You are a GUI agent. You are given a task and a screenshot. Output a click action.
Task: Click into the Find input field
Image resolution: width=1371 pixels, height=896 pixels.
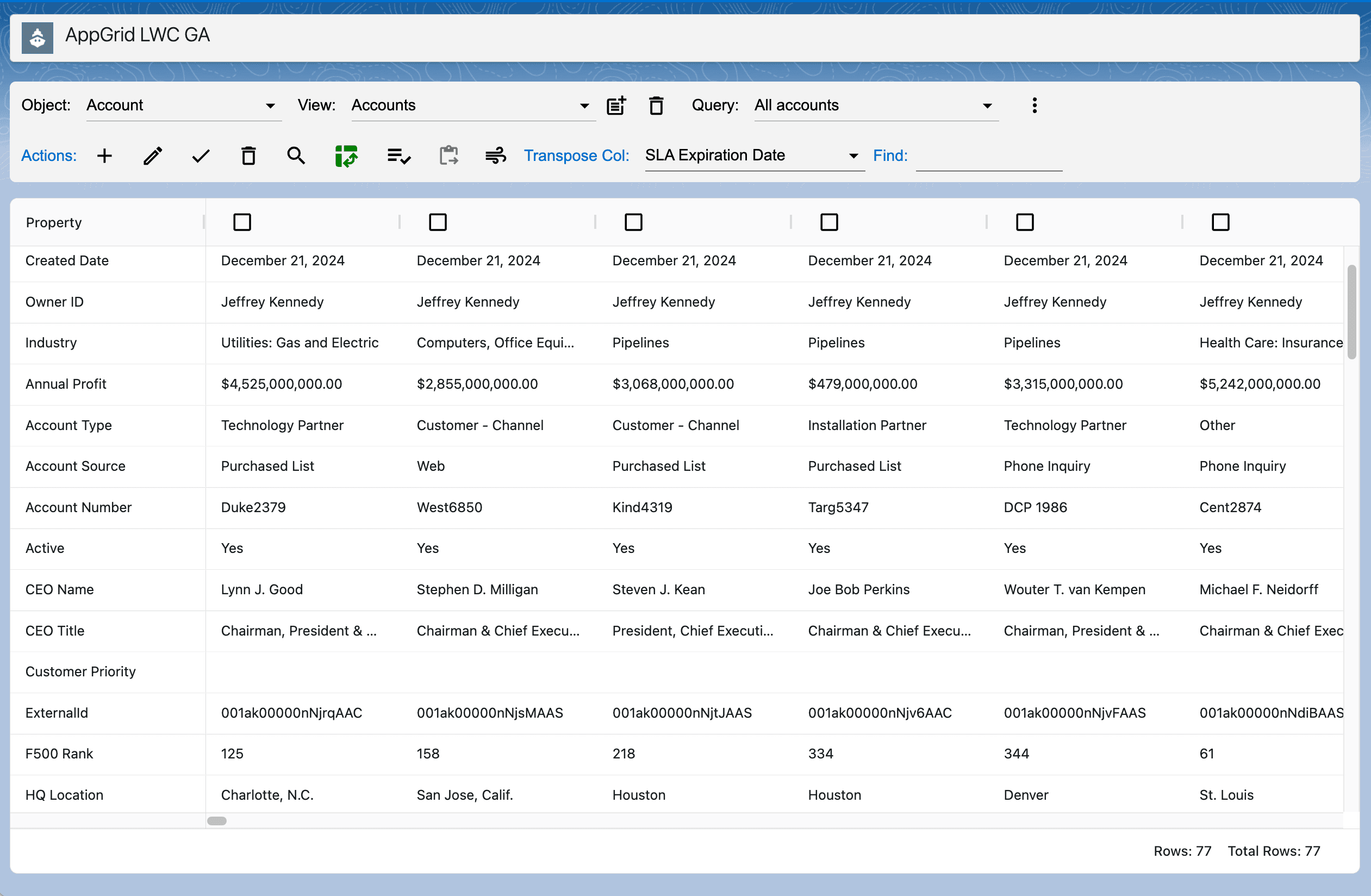click(988, 157)
